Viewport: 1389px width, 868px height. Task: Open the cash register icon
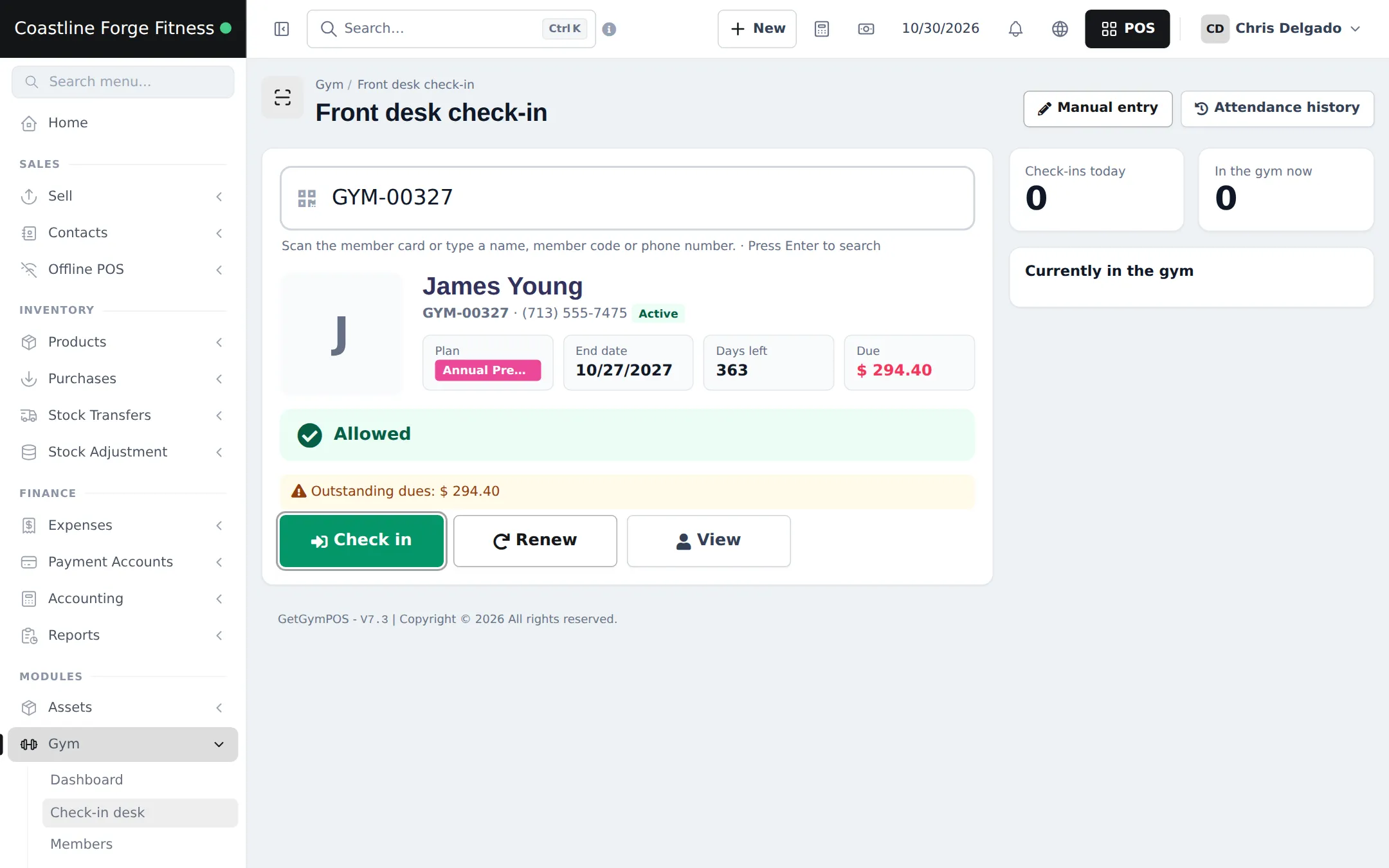(x=866, y=29)
